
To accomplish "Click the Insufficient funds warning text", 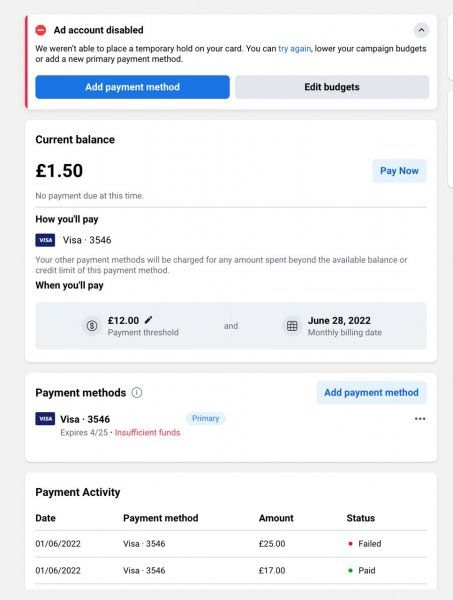I will pos(147,432).
